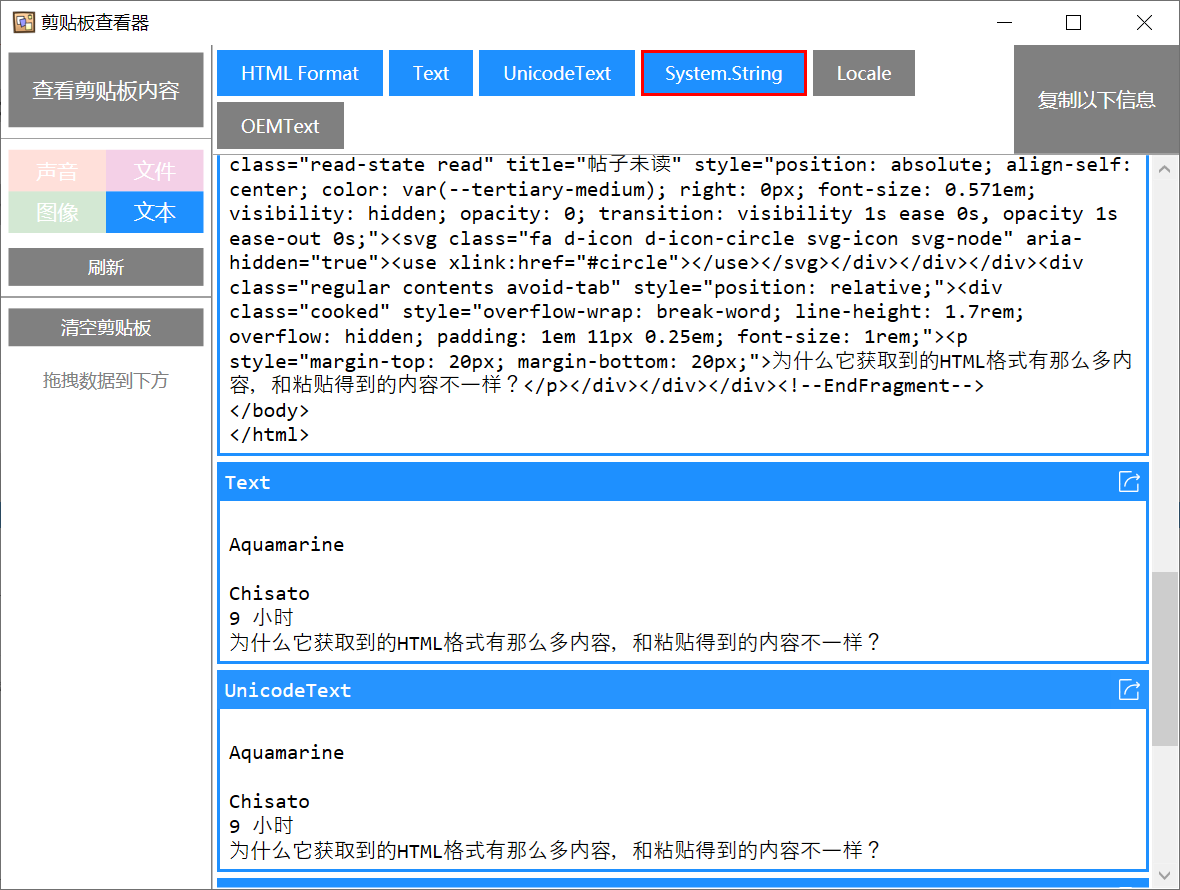The image size is (1180, 890).
Task: Switch to the HTML Format tab
Action: [300, 73]
